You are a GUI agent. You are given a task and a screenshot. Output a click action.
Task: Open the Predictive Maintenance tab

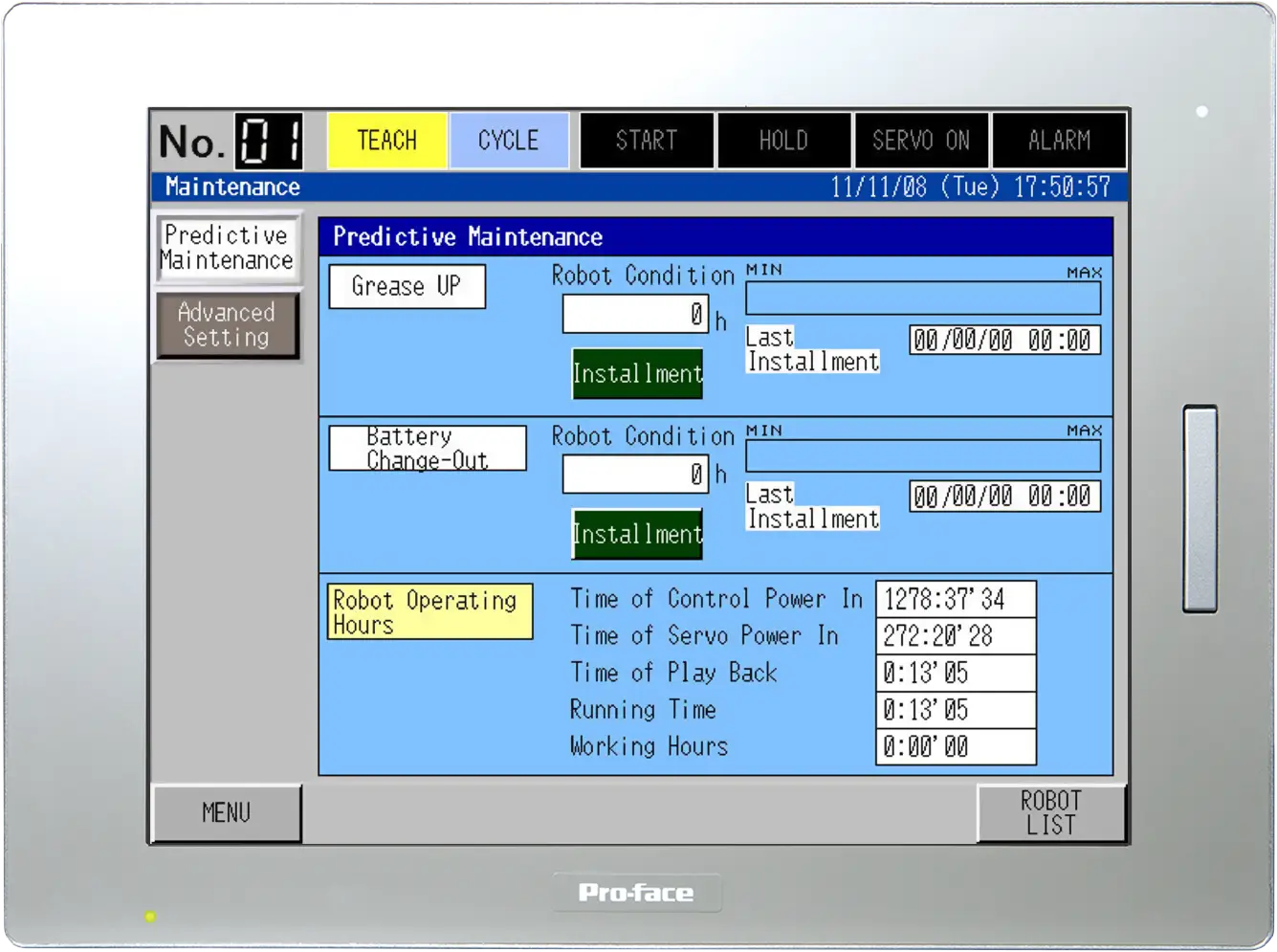(228, 248)
